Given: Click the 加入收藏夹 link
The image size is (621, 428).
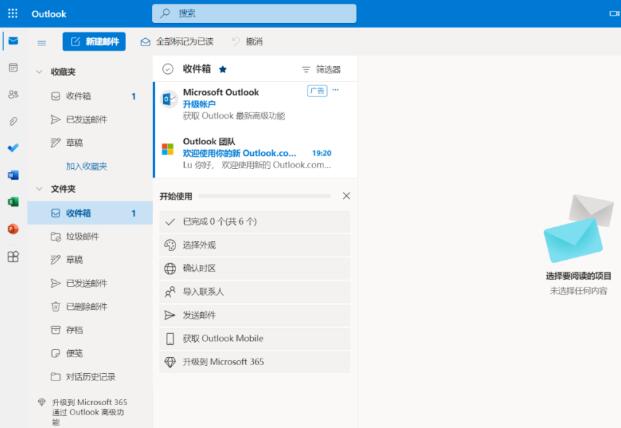Looking at the screenshot, I should click(x=87, y=166).
